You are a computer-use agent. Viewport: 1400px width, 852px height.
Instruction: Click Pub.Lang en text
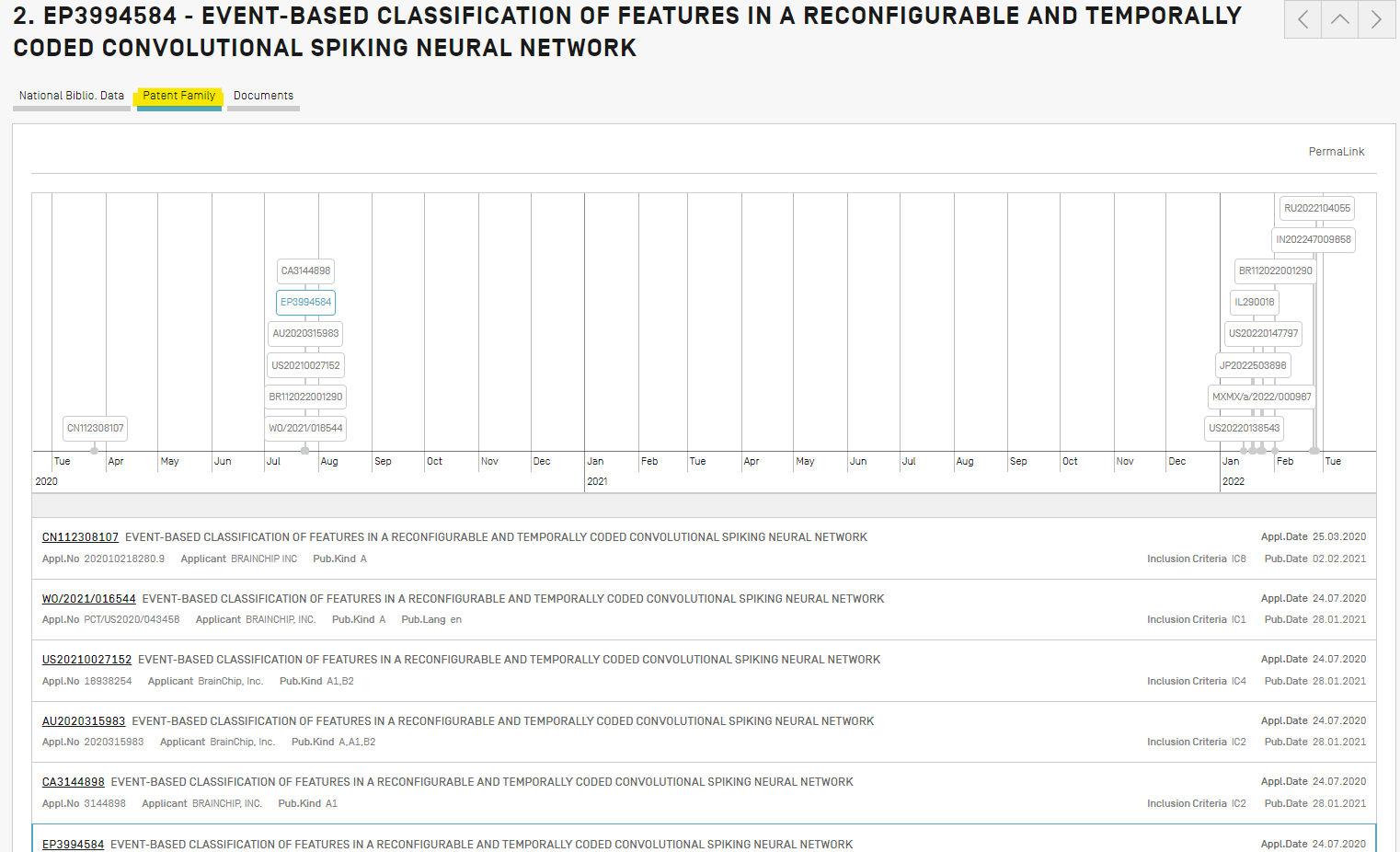431,620
